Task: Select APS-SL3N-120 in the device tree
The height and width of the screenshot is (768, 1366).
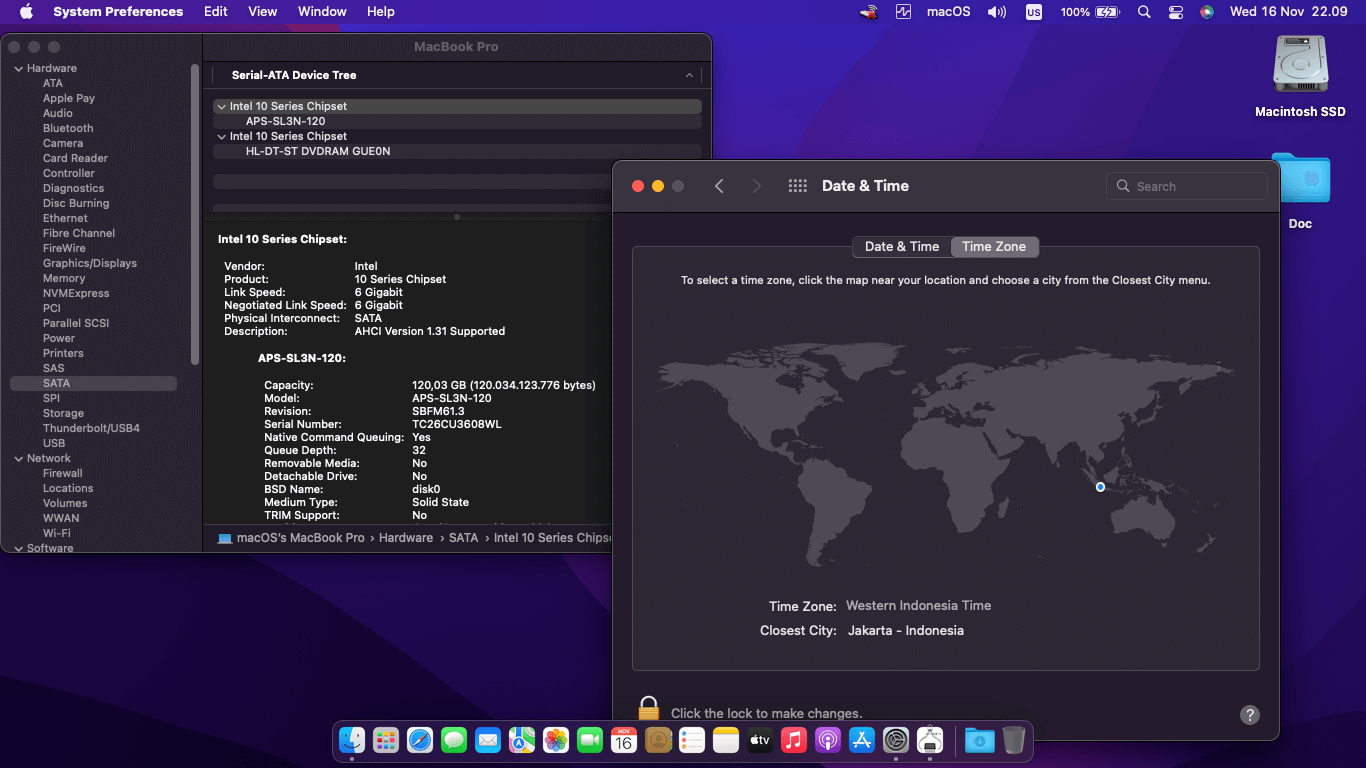Action: [x=286, y=121]
